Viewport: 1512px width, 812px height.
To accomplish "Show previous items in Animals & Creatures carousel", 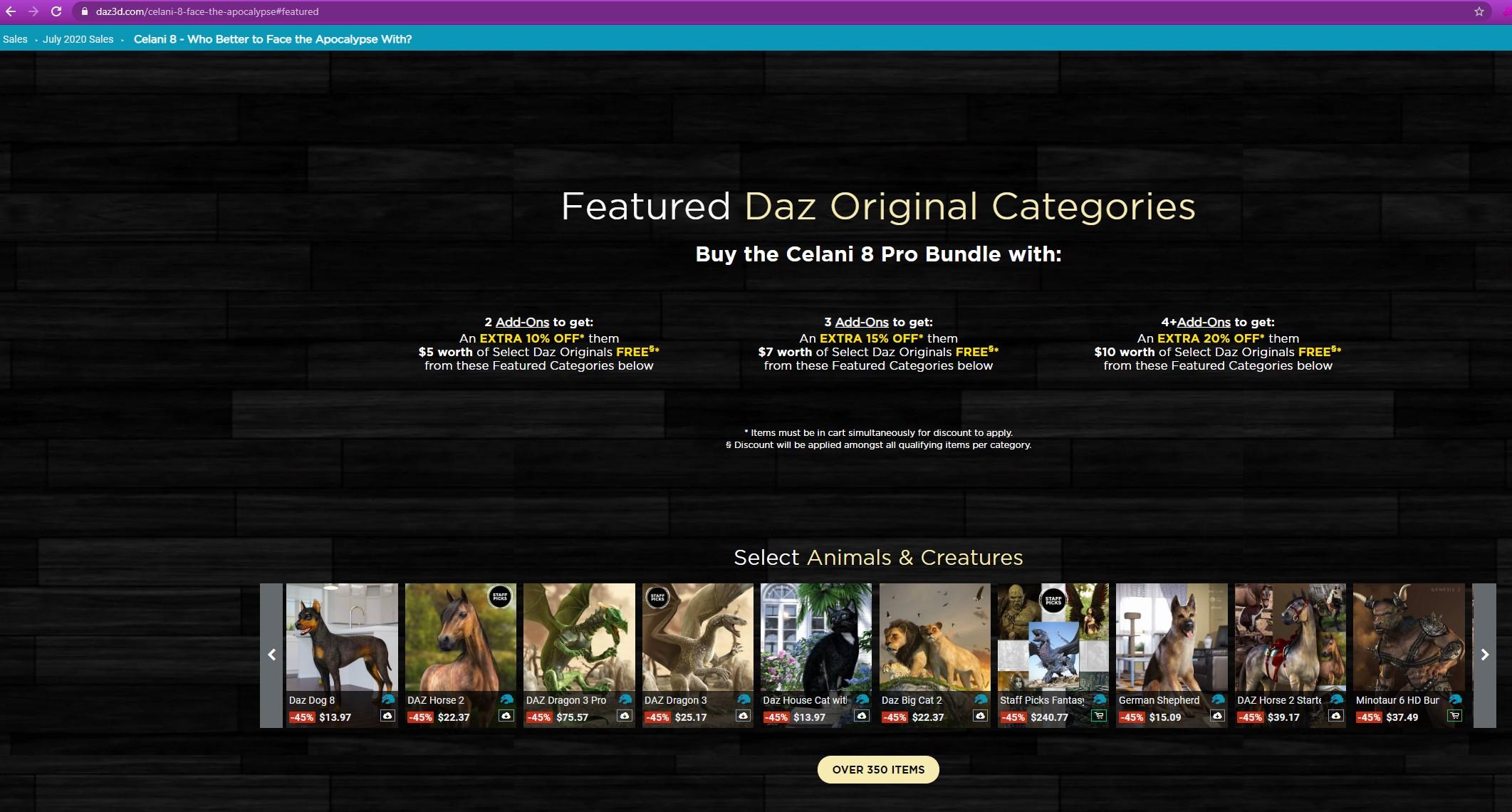I will [271, 655].
